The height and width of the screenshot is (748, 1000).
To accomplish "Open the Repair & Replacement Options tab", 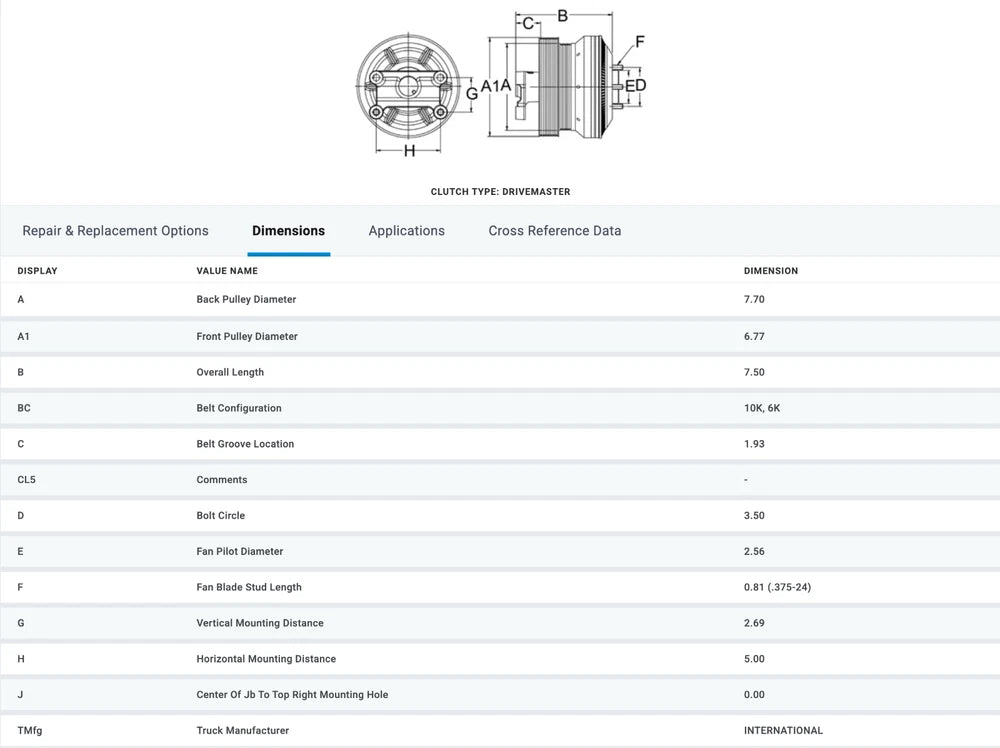I will [115, 231].
